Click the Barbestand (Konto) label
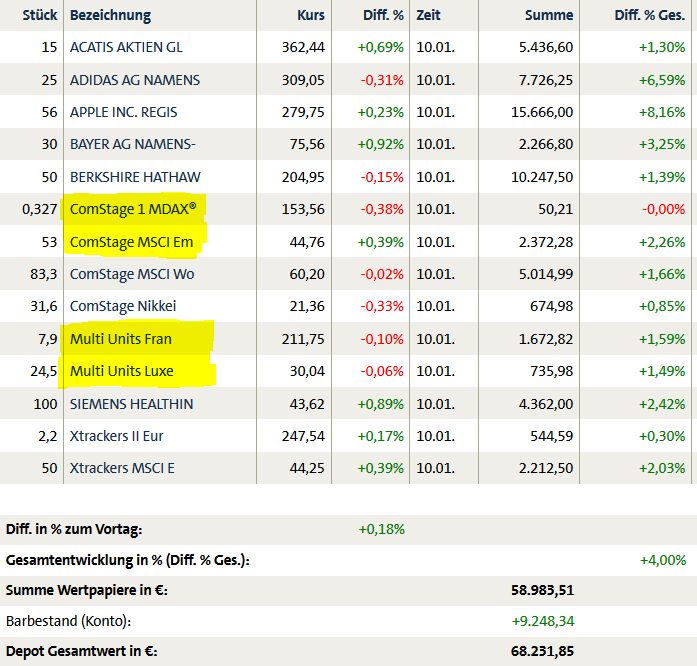This screenshot has width=697, height=666. coord(68,621)
